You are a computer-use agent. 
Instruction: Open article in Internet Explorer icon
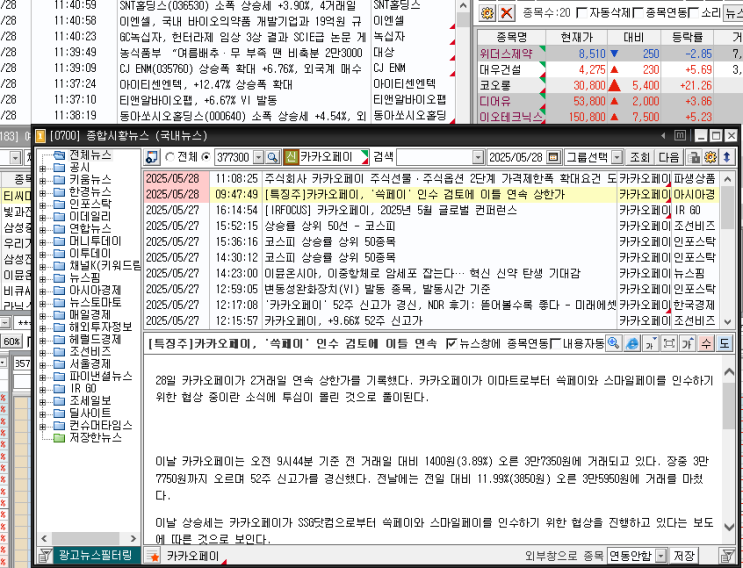632,343
